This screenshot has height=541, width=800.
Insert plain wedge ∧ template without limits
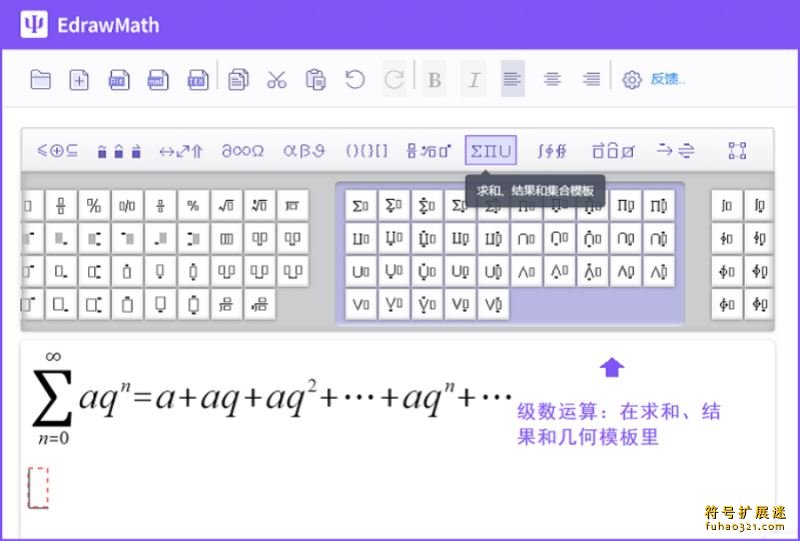click(x=526, y=272)
